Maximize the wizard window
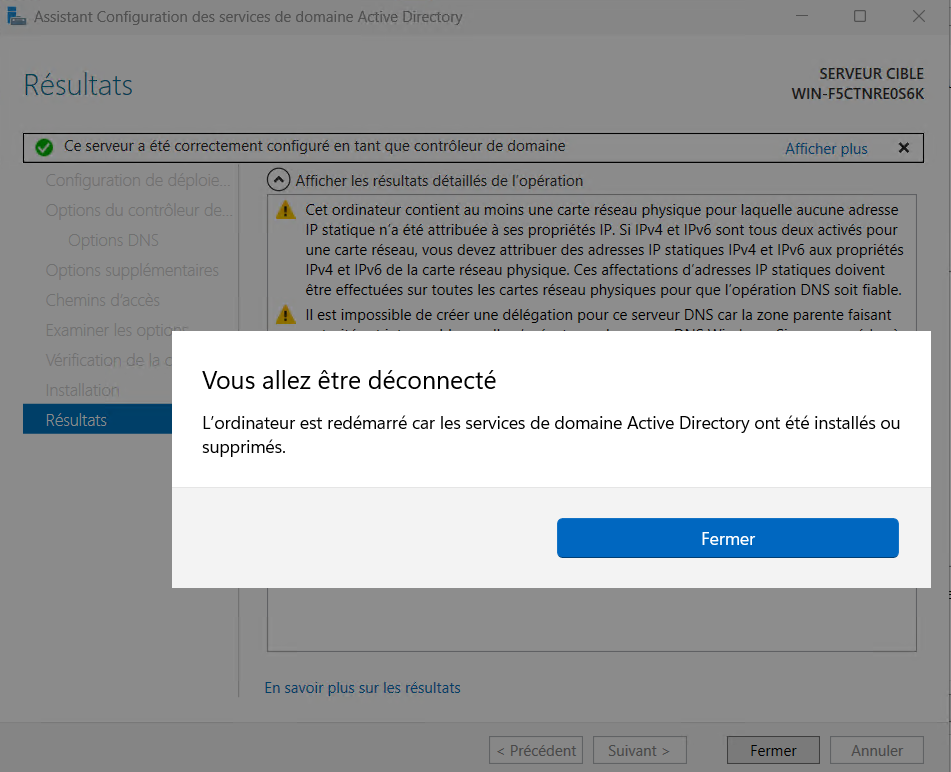951x772 pixels. click(860, 16)
